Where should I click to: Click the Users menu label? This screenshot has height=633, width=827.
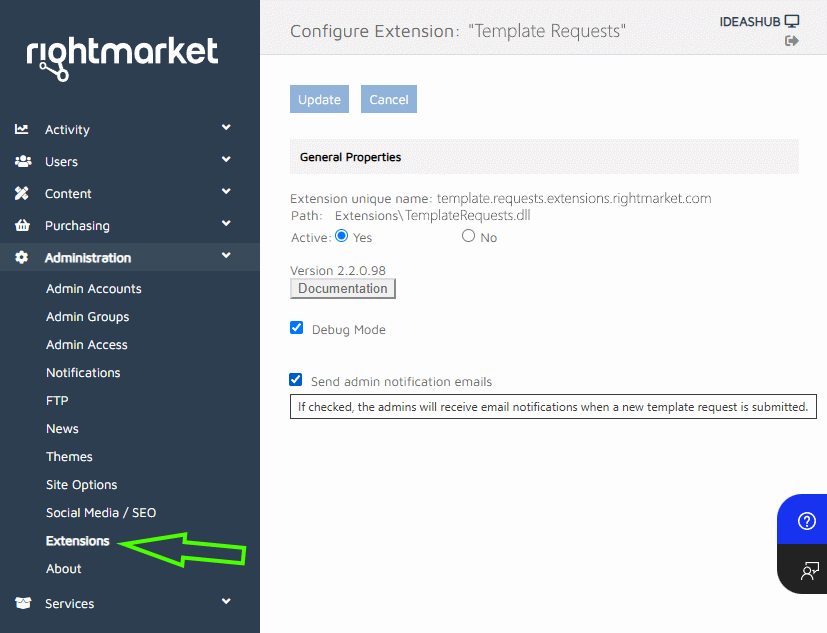(x=61, y=161)
